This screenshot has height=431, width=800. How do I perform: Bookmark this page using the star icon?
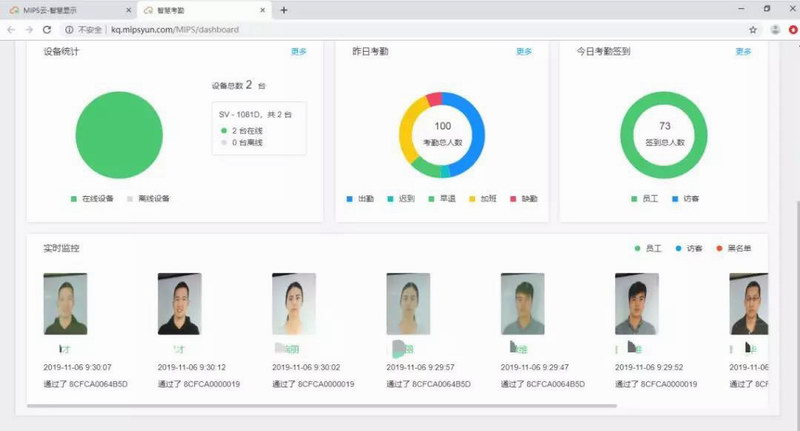752,30
